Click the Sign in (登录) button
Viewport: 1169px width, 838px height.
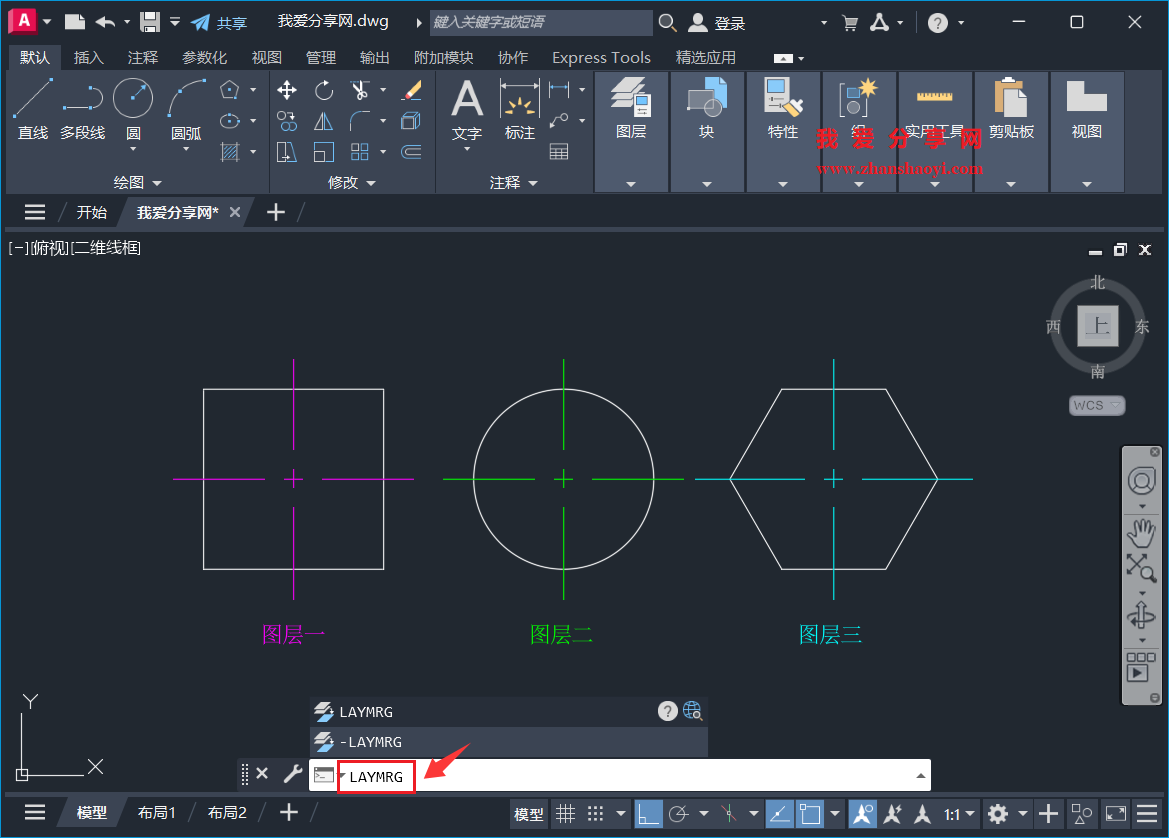tap(716, 23)
